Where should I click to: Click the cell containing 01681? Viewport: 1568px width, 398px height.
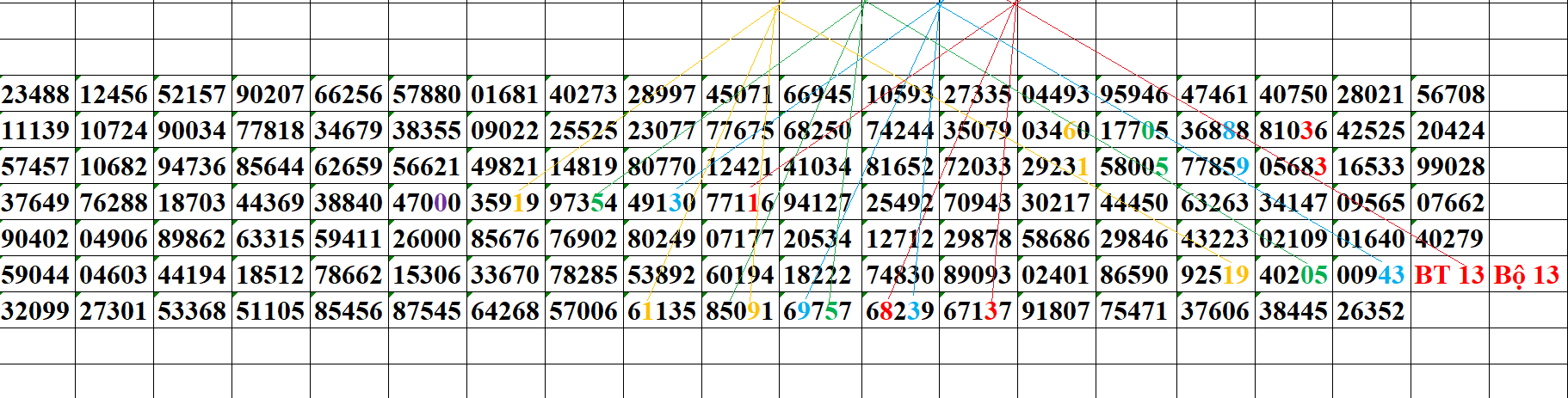coord(505,94)
